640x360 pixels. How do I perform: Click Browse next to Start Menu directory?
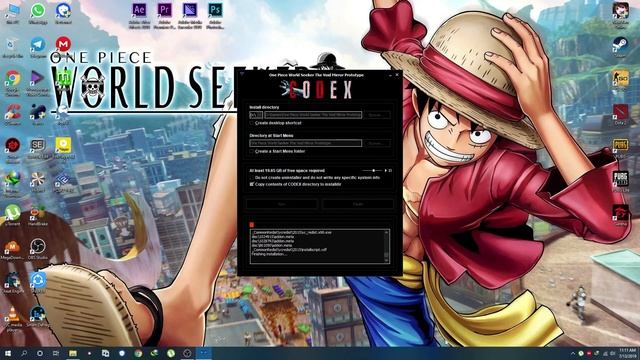click(x=377, y=143)
